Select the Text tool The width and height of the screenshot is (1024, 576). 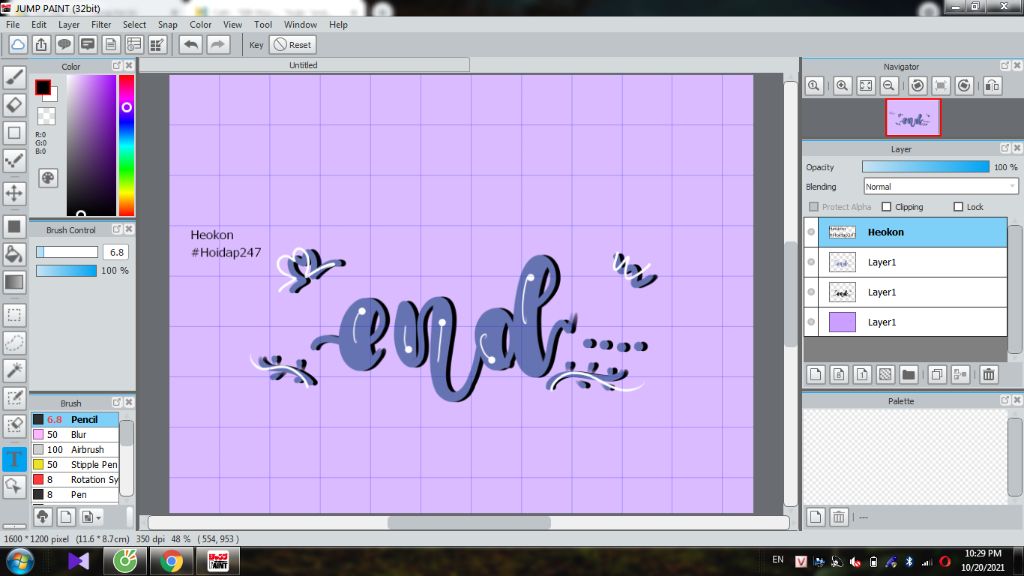point(14,458)
